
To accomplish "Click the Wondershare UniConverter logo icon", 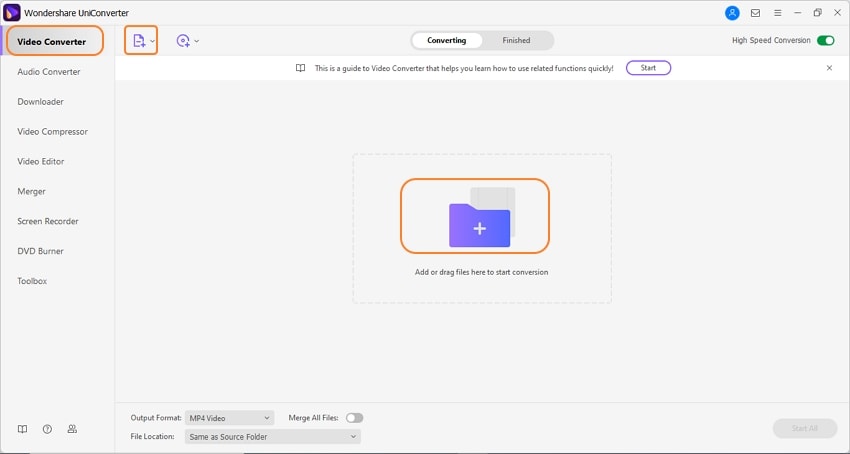I will (12, 13).
